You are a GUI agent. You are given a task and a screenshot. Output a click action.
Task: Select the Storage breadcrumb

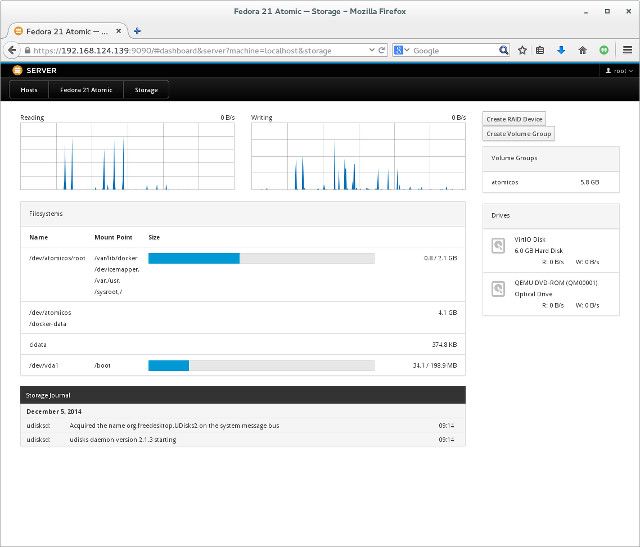[x=146, y=90]
